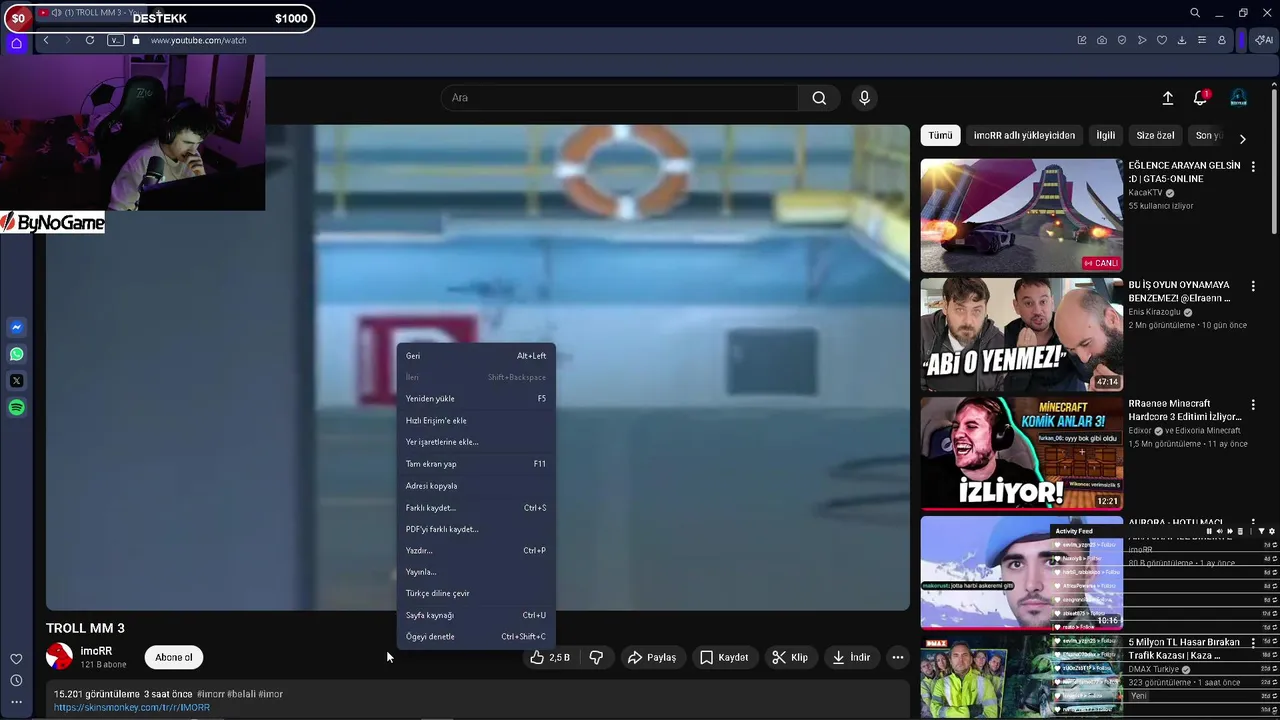Image resolution: width=1280 pixels, height=720 pixels.
Task: Like the video with 2,5 B thumbs up
Action: click(550, 657)
